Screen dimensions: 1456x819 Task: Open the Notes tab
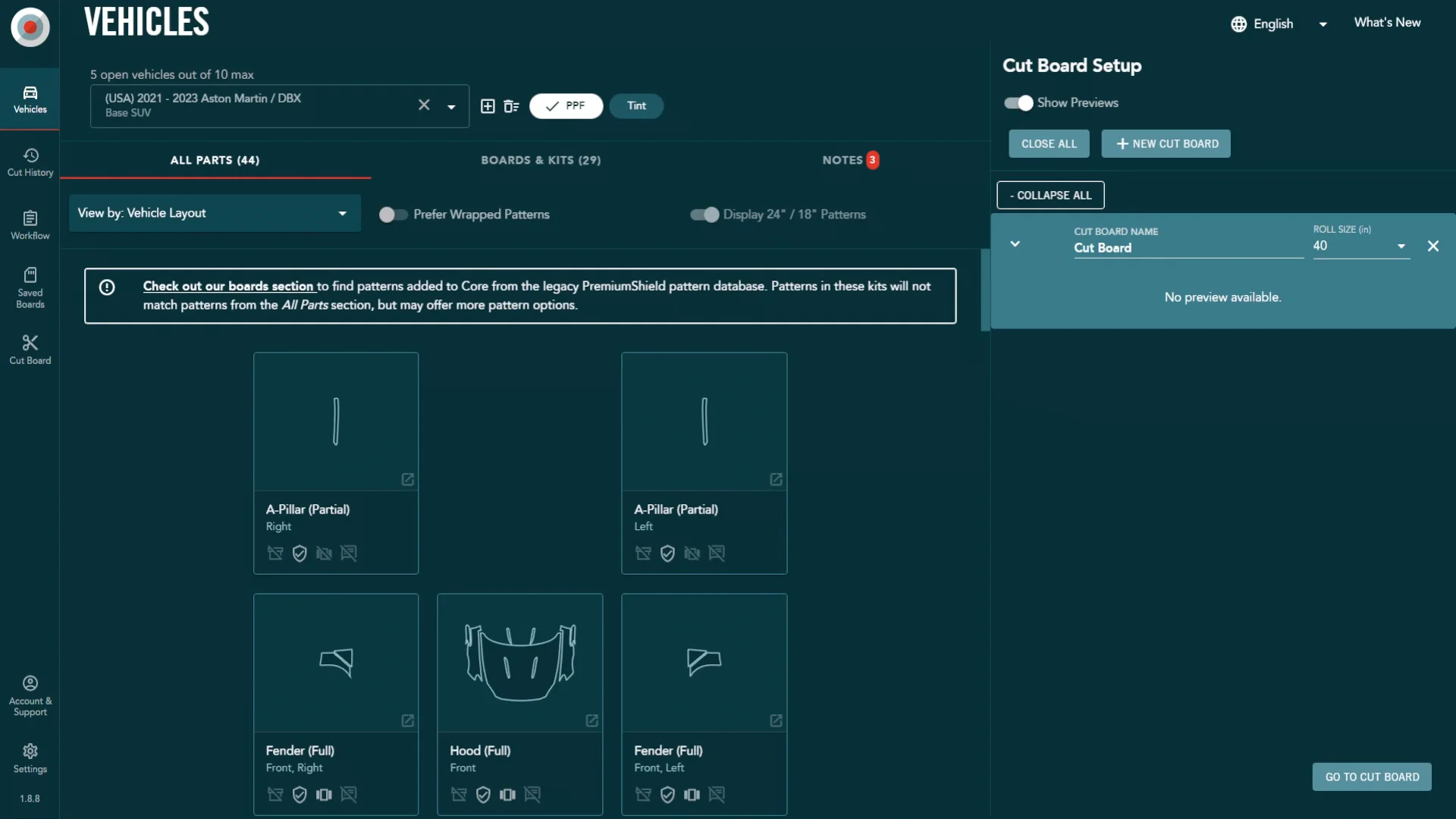point(850,160)
